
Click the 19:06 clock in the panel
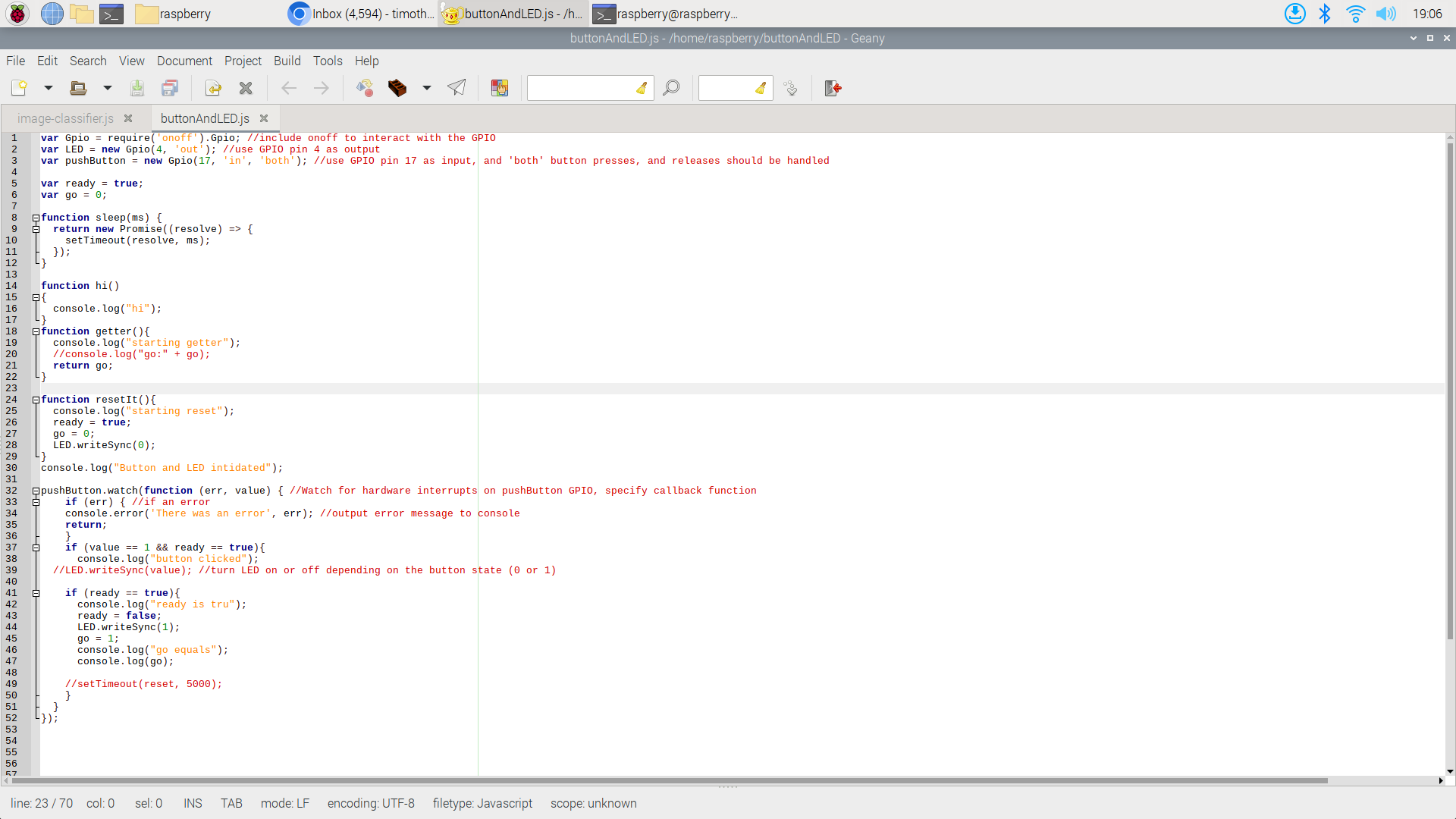tap(1426, 14)
